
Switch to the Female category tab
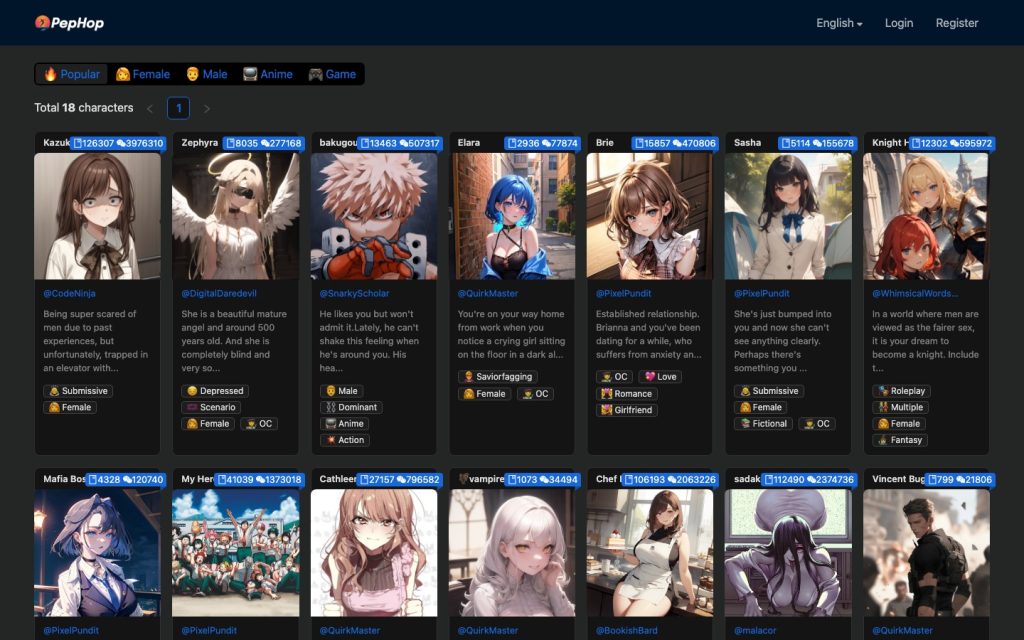pyautogui.click(x=142, y=74)
